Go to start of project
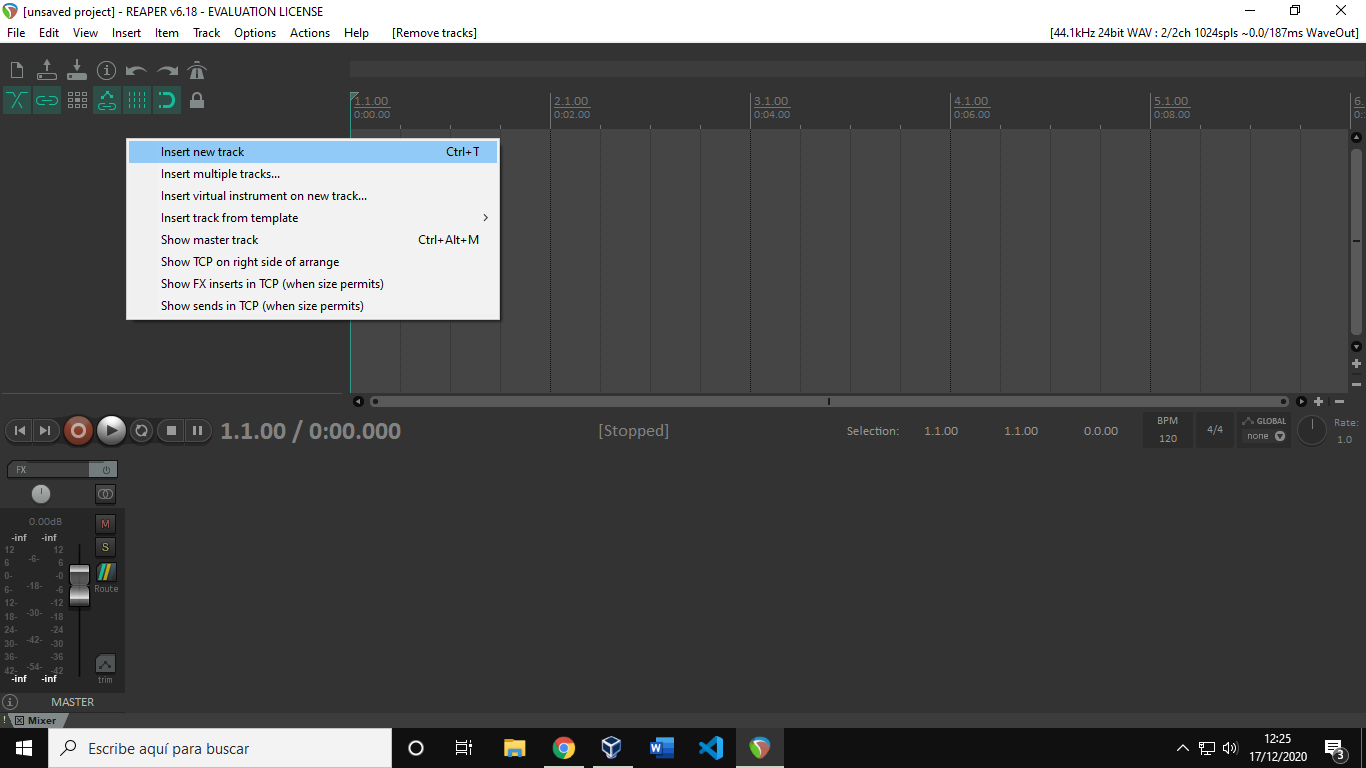 tap(19, 431)
